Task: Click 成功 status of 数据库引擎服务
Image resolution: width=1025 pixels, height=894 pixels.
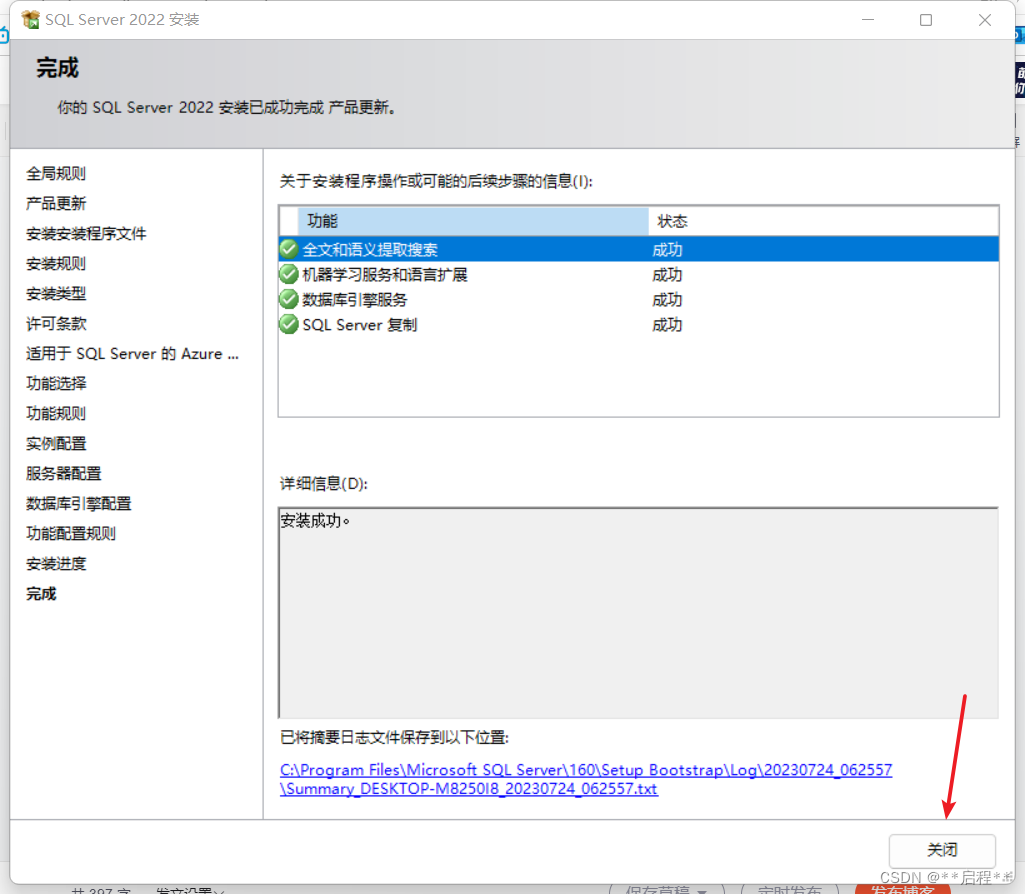Action: click(x=667, y=299)
